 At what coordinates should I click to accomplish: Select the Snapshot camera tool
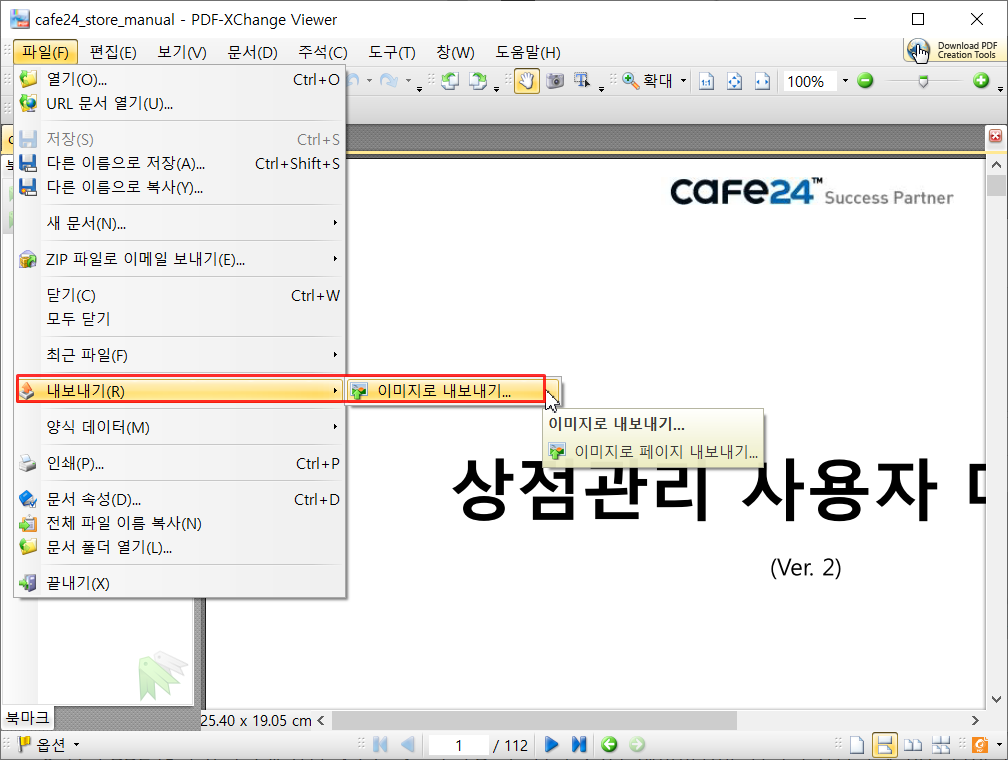click(x=554, y=81)
